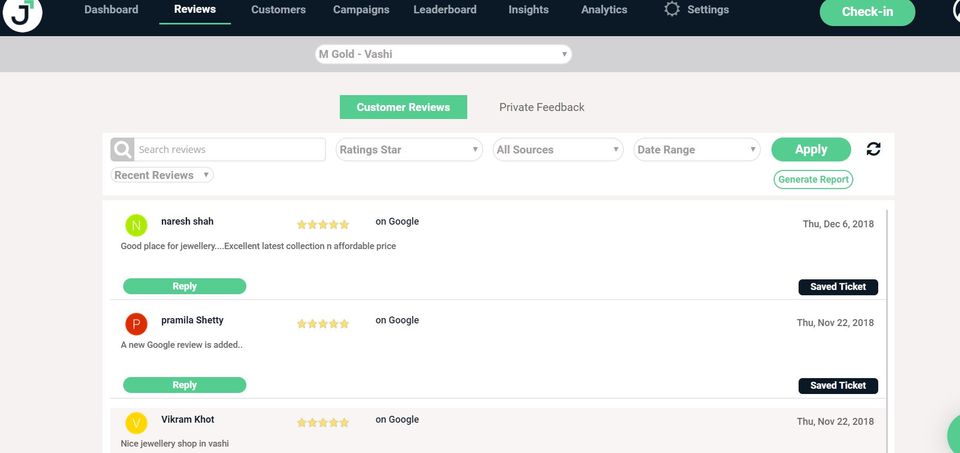
Task: Click Vikram Khot's yellow avatar
Action: click(x=136, y=423)
